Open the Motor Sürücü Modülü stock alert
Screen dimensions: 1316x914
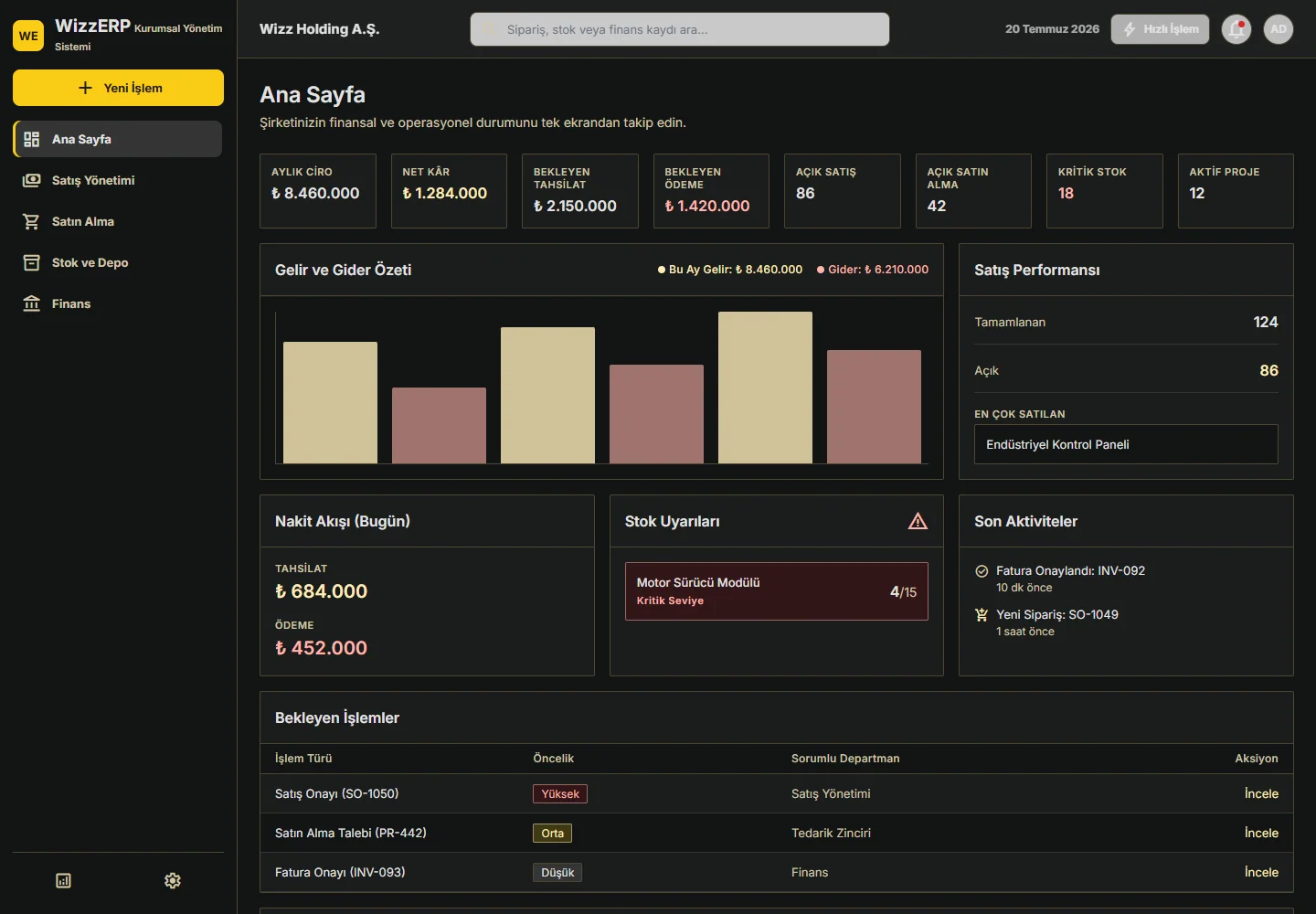[x=777, y=591]
